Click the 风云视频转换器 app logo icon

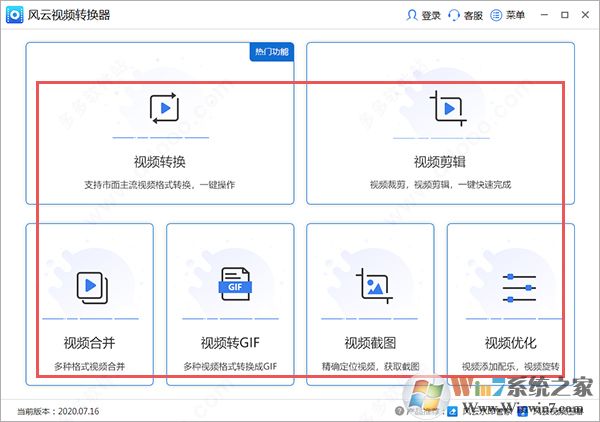[x=15, y=15]
